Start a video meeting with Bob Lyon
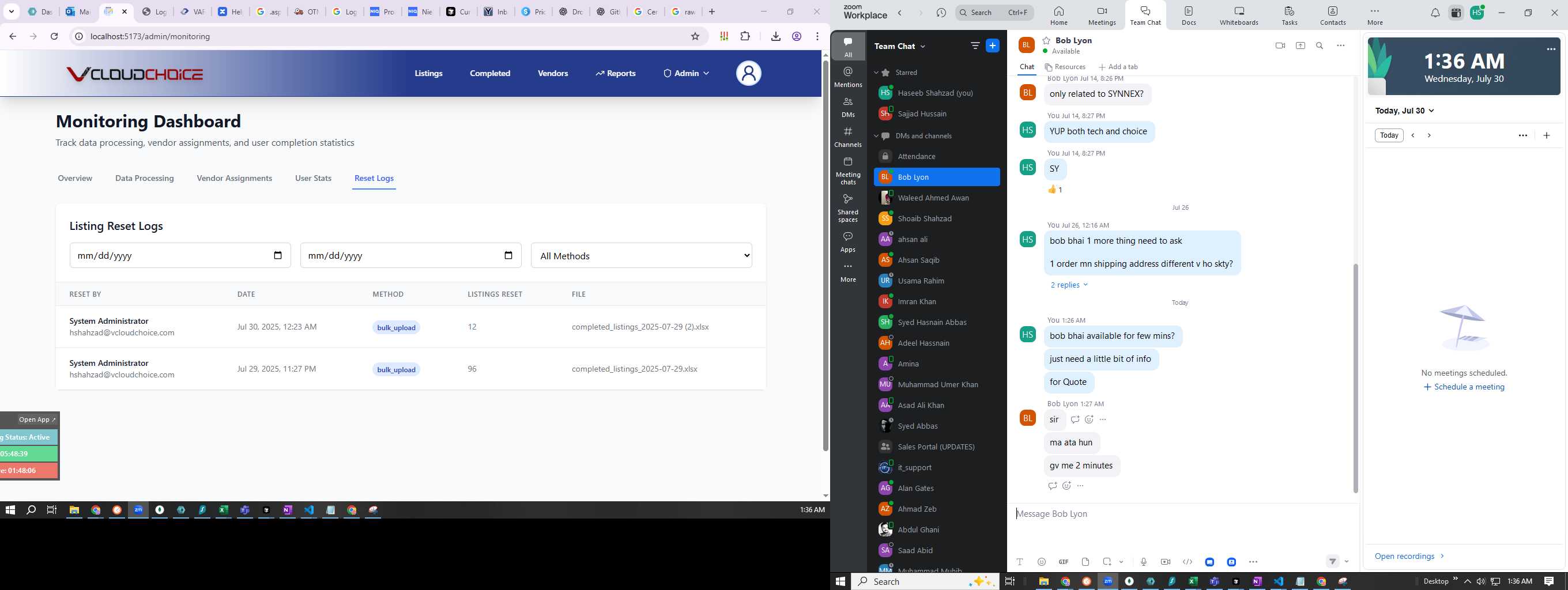 (1280, 46)
